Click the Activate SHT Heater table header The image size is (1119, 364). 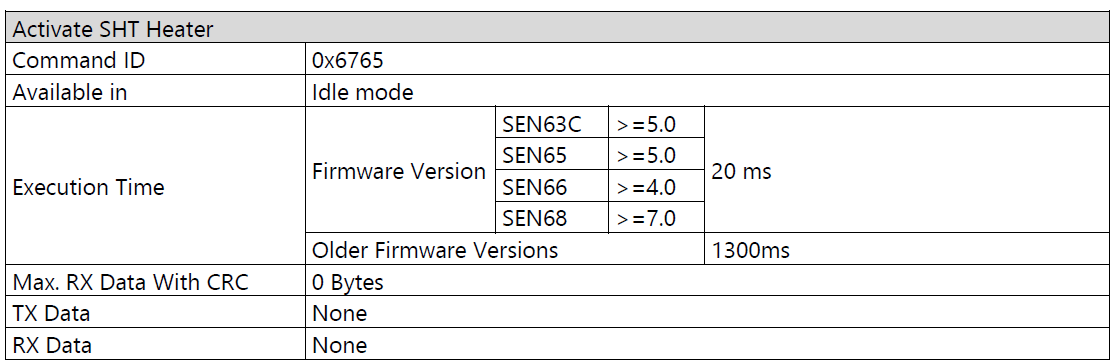click(558, 29)
